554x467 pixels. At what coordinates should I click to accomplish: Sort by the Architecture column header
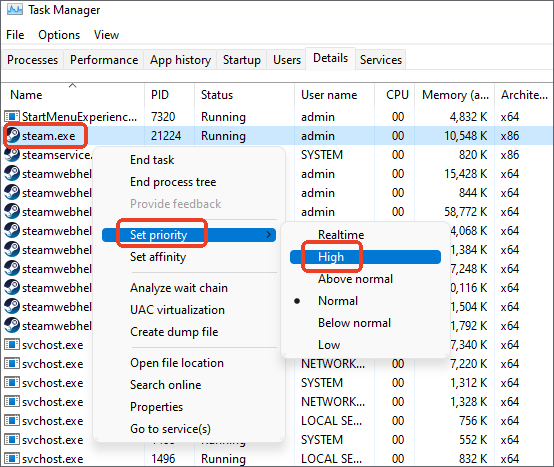pos(524,94)
